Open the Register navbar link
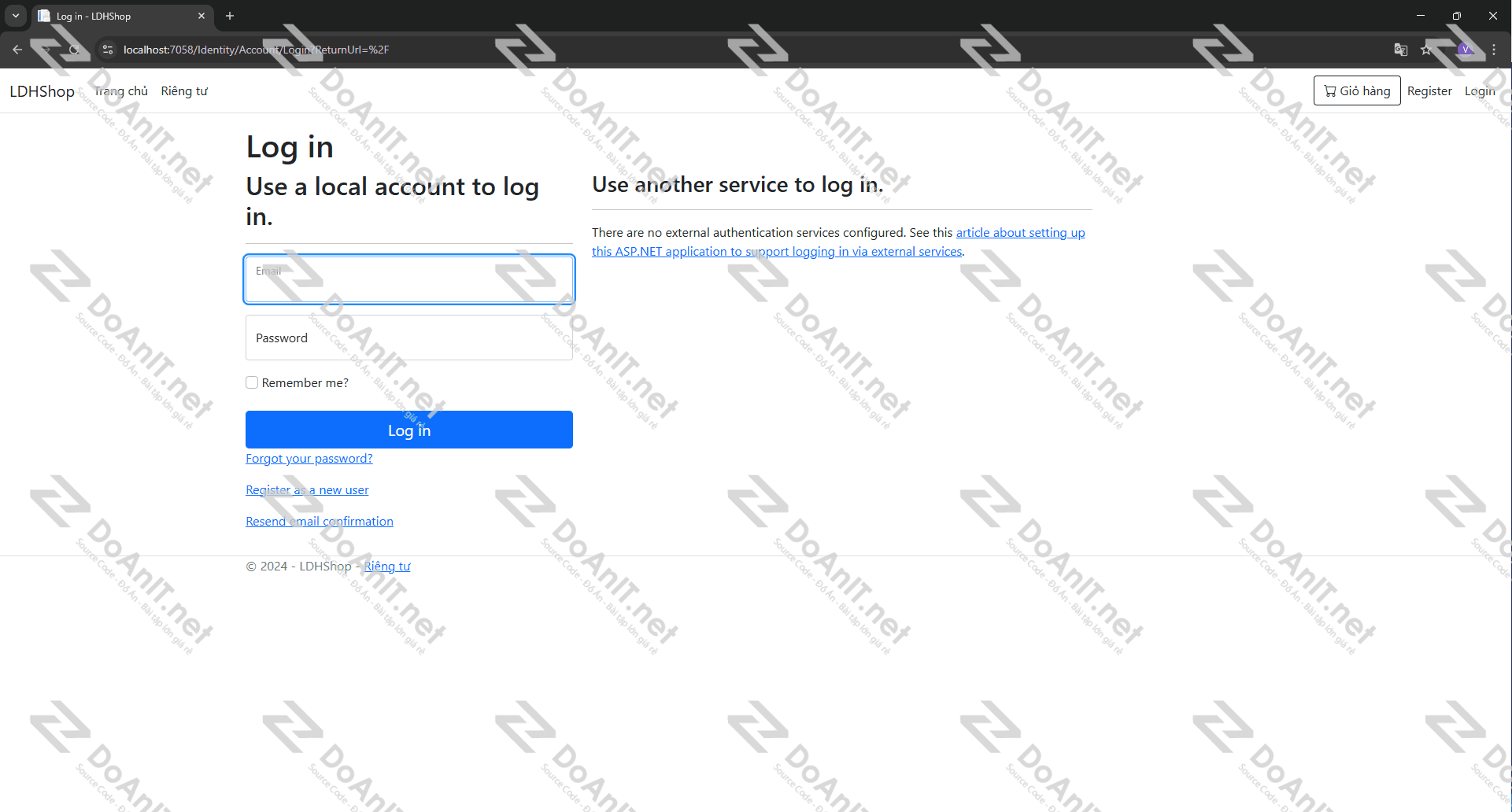The image size is (1512, 812). pos(1429,91)
